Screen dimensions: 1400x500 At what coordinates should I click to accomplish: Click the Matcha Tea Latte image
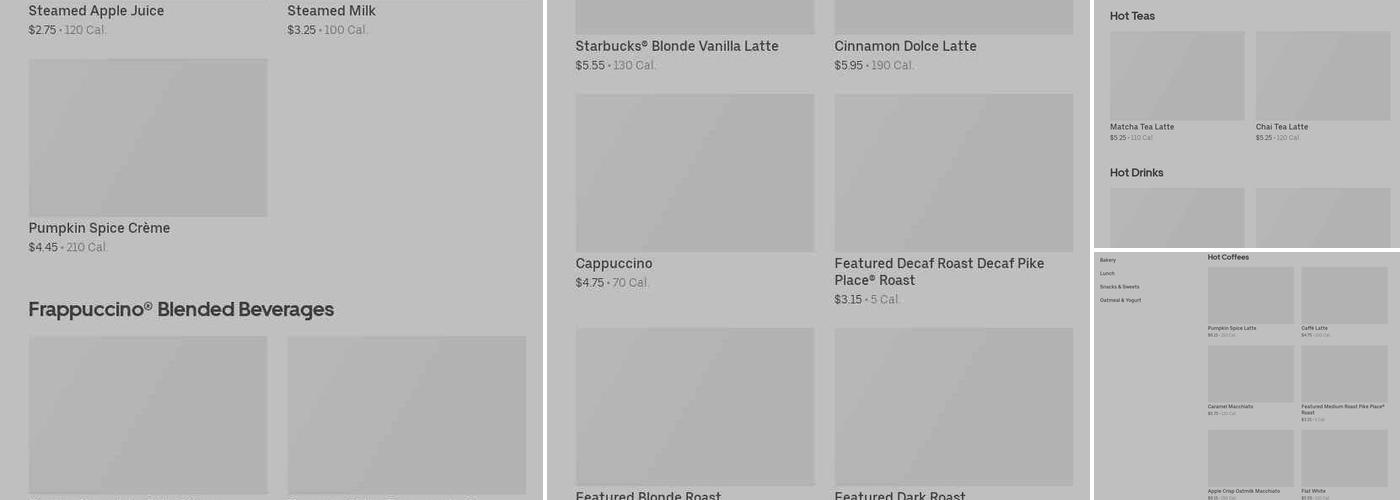1177,75
